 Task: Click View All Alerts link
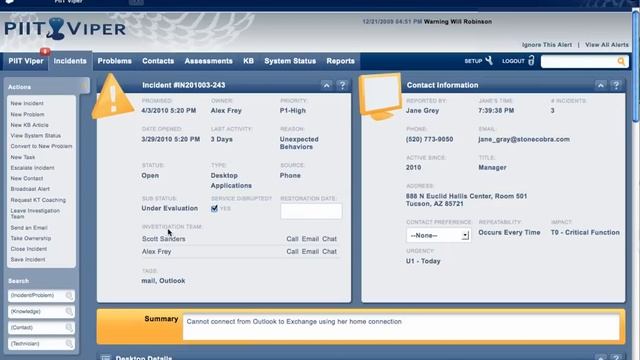tap(607, 44)
